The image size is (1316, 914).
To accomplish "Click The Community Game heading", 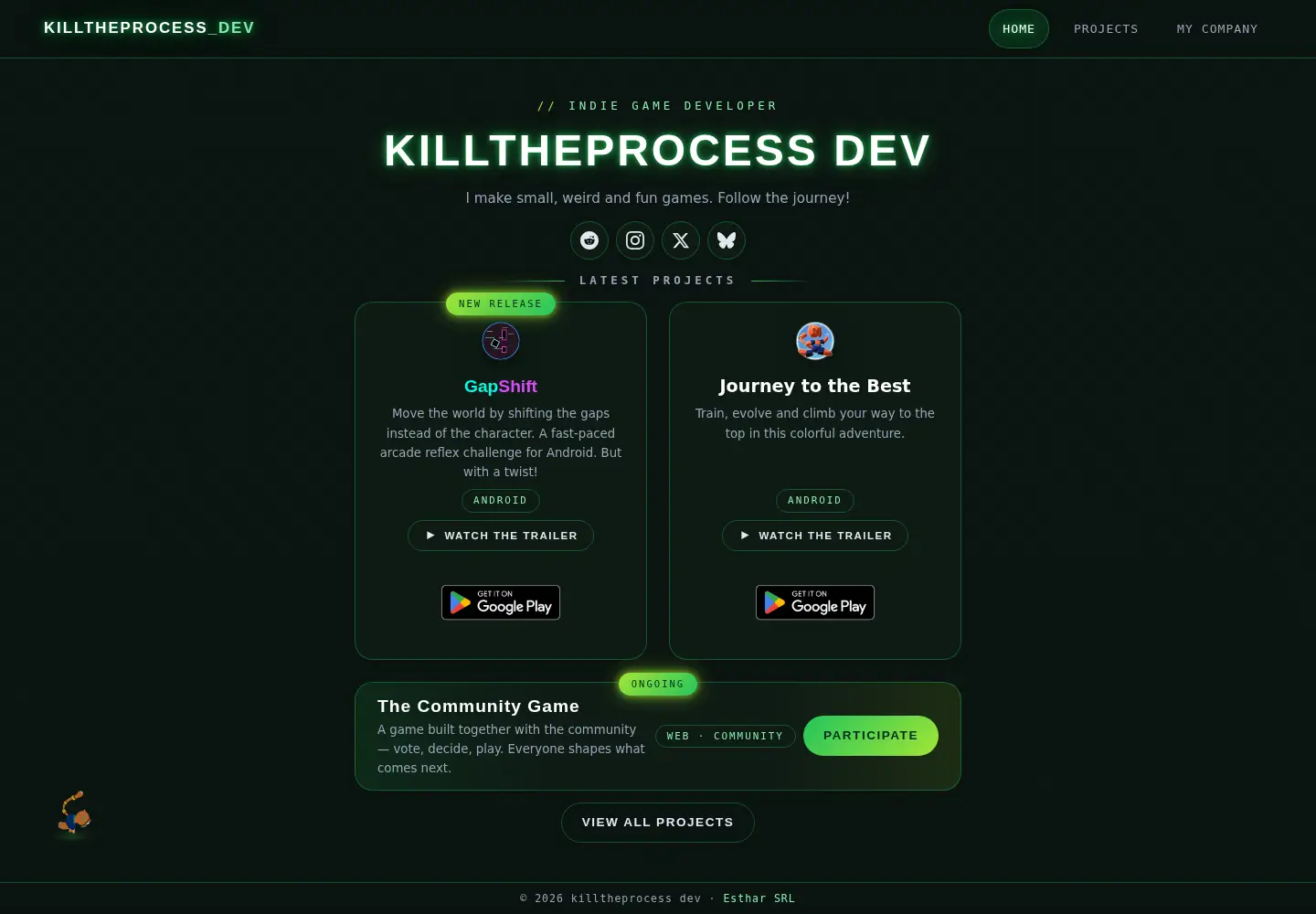I will [478, 707].
